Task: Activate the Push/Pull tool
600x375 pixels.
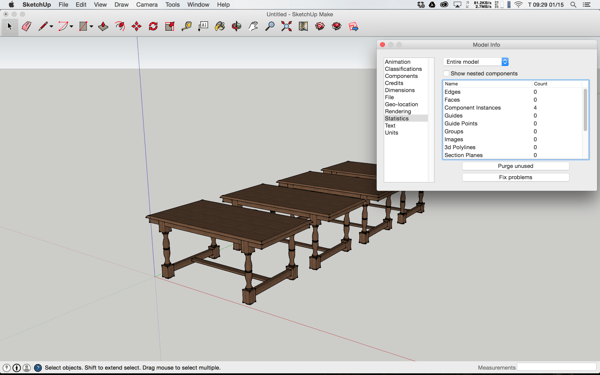Action: (103, 26)
